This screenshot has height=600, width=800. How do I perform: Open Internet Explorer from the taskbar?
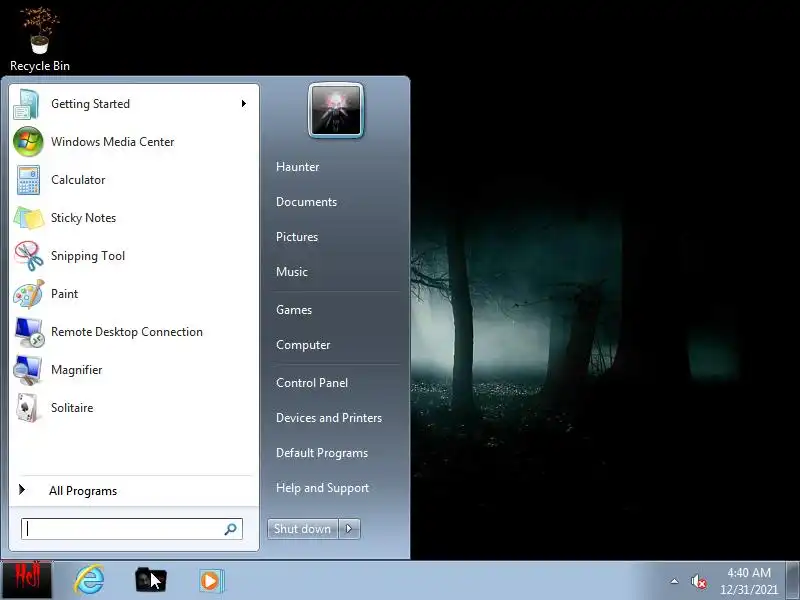pos(89,580)
